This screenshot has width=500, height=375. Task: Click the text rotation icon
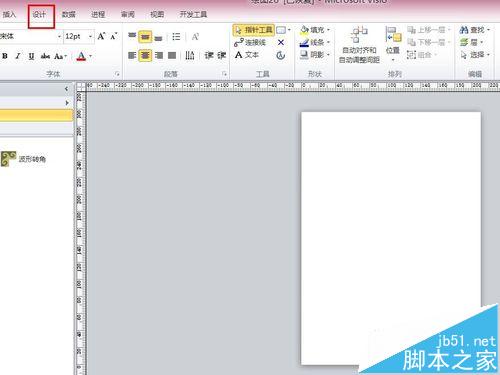pos(195,37)
